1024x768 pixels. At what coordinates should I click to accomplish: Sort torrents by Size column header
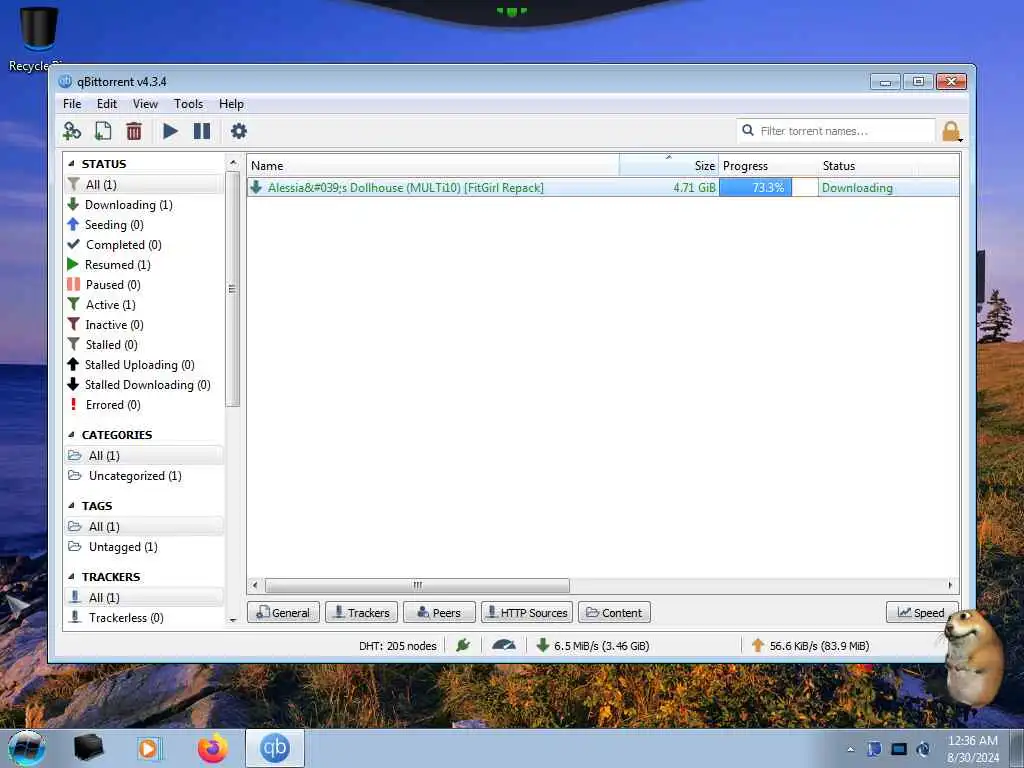669,166
